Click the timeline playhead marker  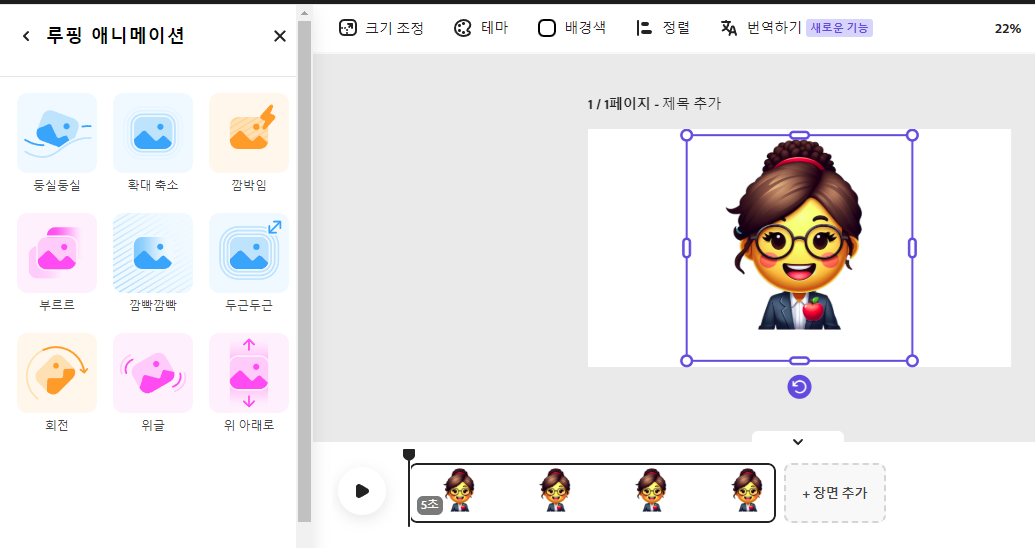[409, 454]
